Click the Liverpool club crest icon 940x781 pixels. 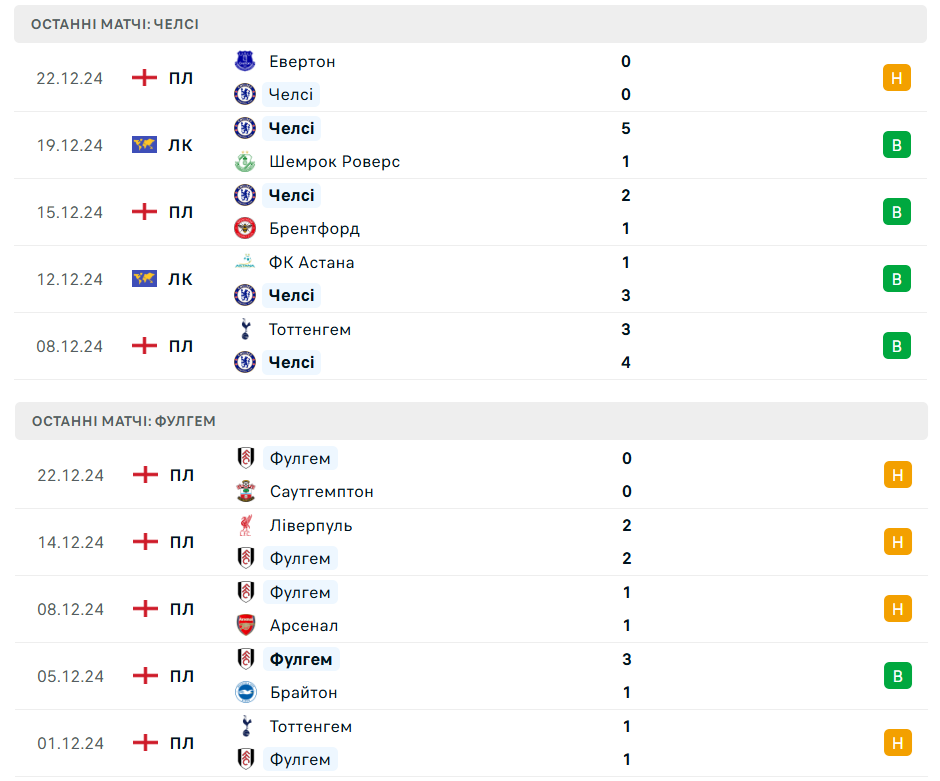245,525
